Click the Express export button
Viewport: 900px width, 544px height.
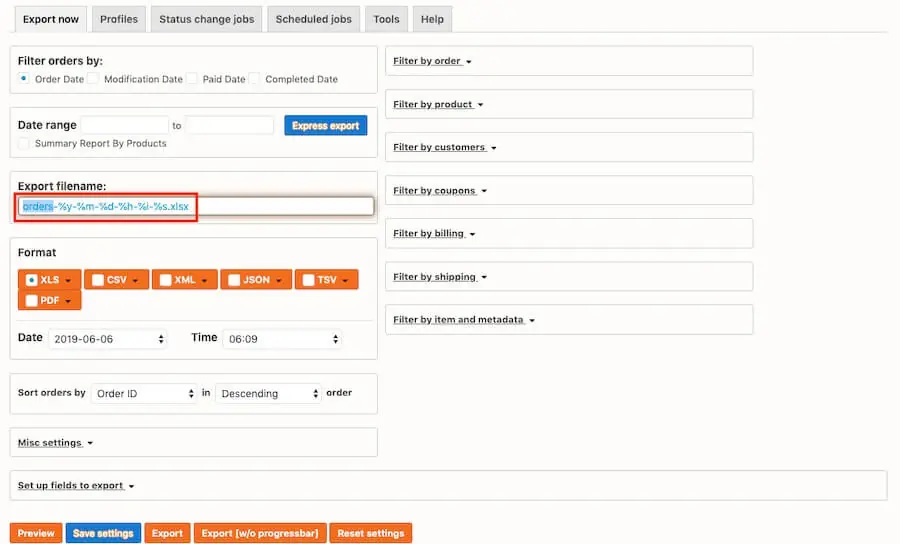click(x=325, y=126)
